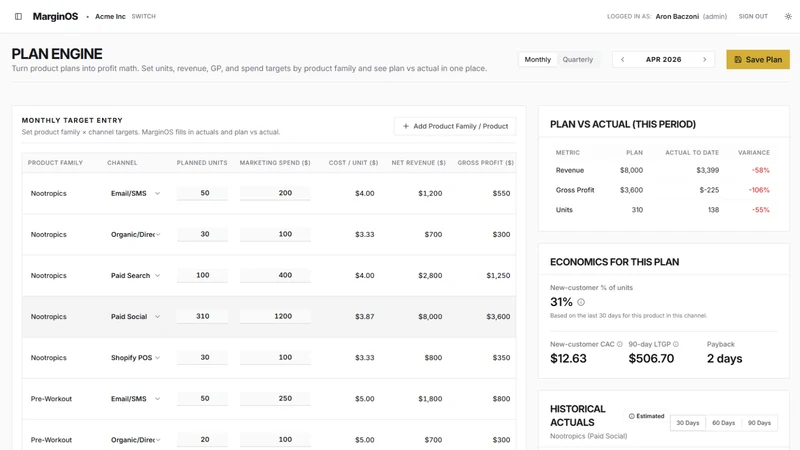Show 90 Days historical actuals
Viewport: 800px width, 450px height.
(759, 423)
